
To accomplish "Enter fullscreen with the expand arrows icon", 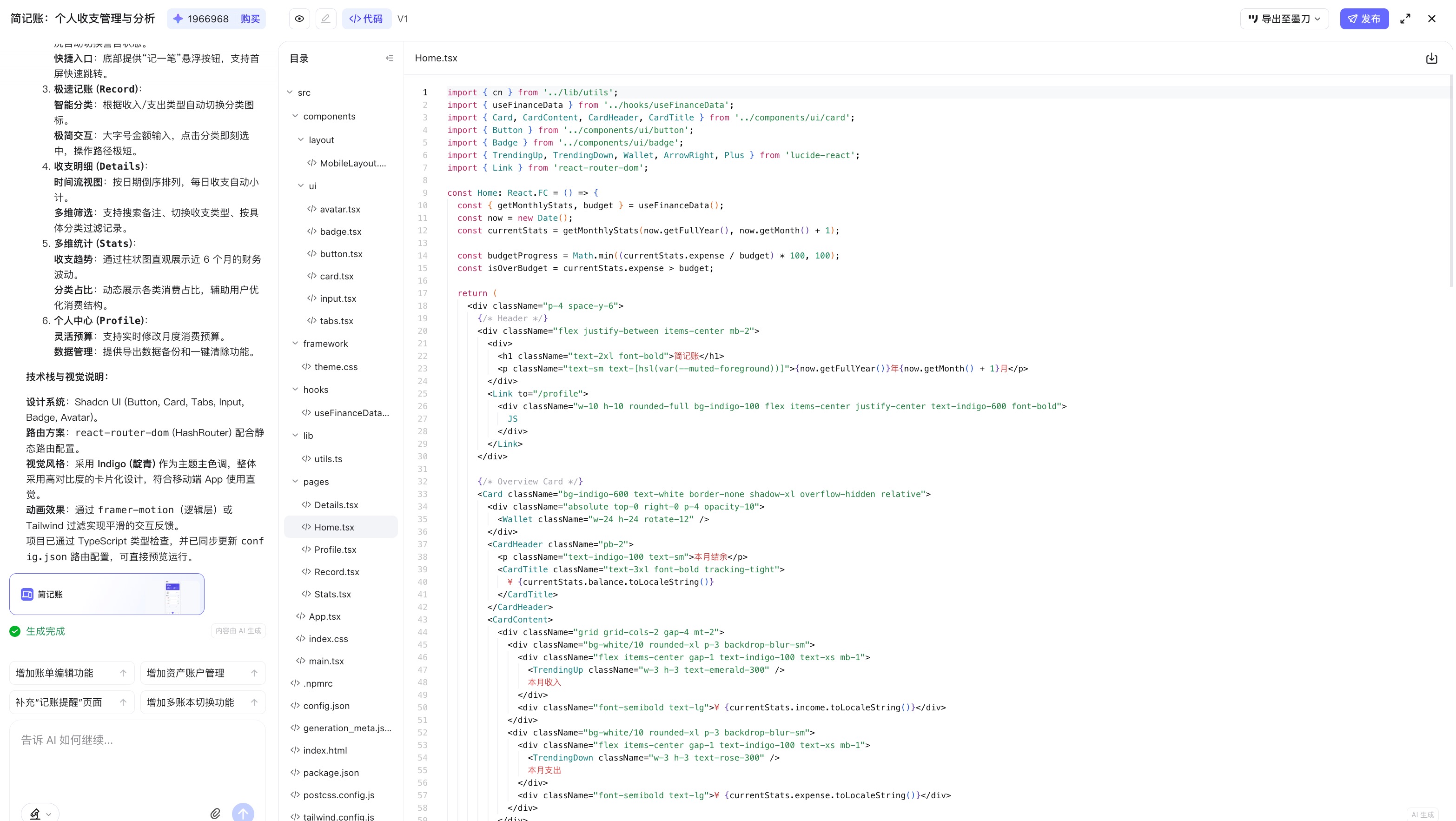I will click(1405, 19).
